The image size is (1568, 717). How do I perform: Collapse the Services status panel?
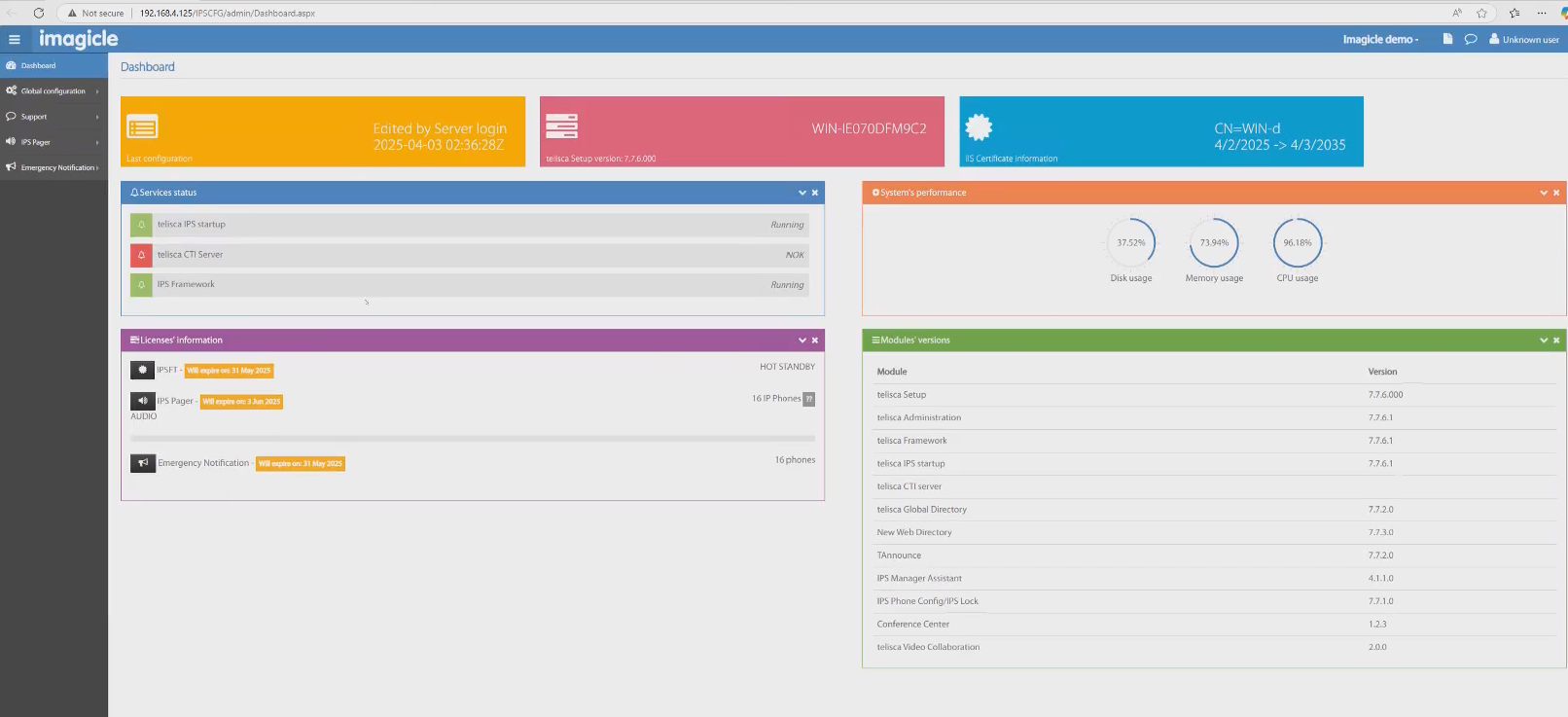(x=802, y=193)
